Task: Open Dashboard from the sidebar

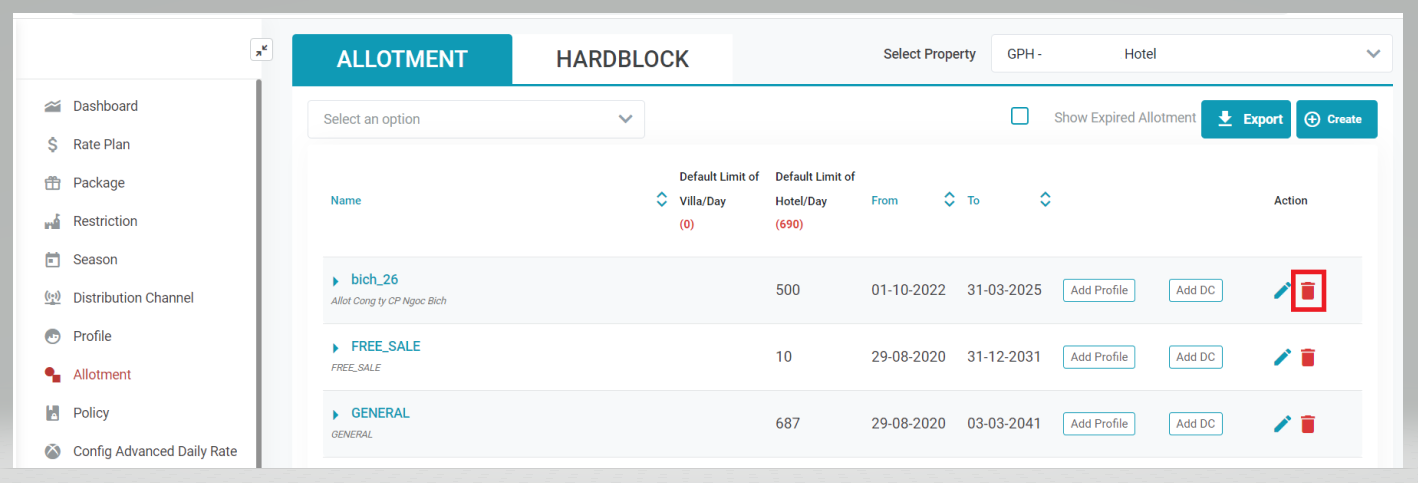Action: tap(105, 106)
